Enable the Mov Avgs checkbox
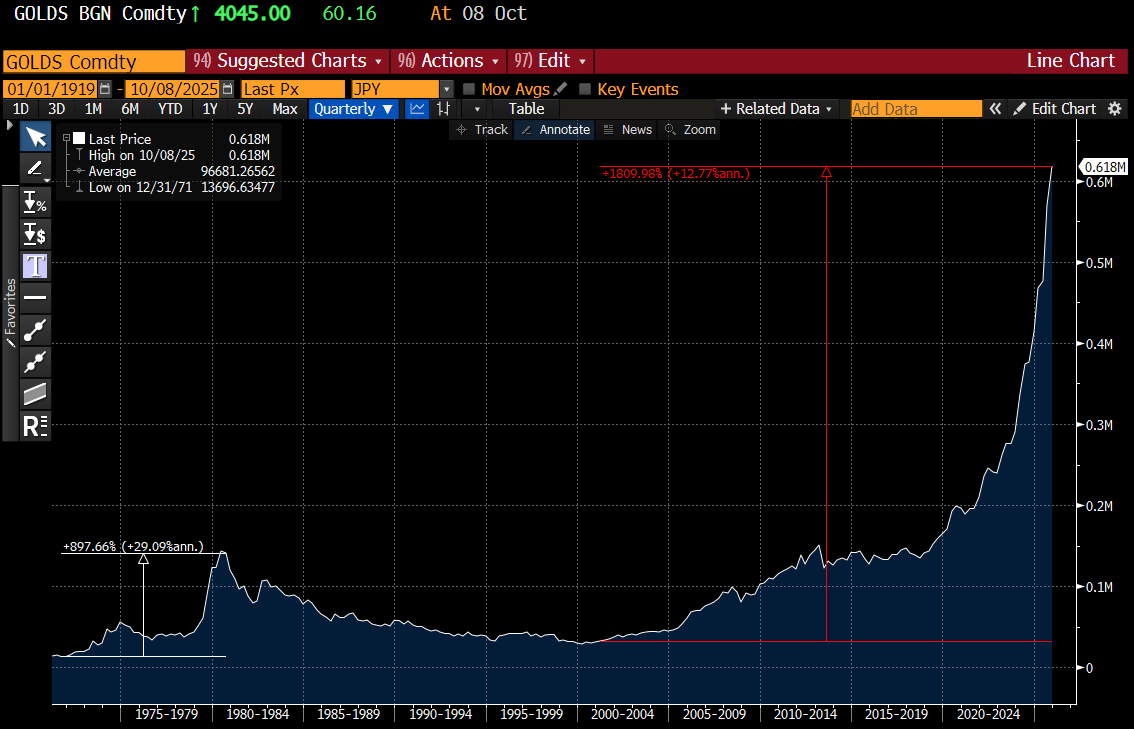This screenshot has height=729, width=1134. click(469, 89)
